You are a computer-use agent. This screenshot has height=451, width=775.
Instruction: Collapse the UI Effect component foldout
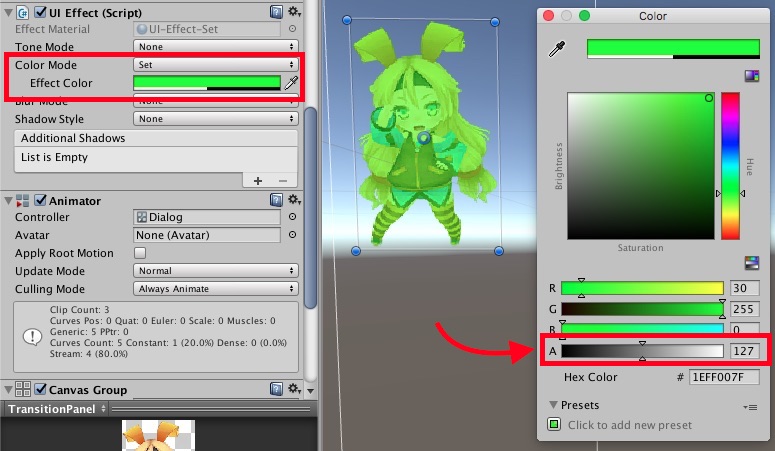point(8,12)
